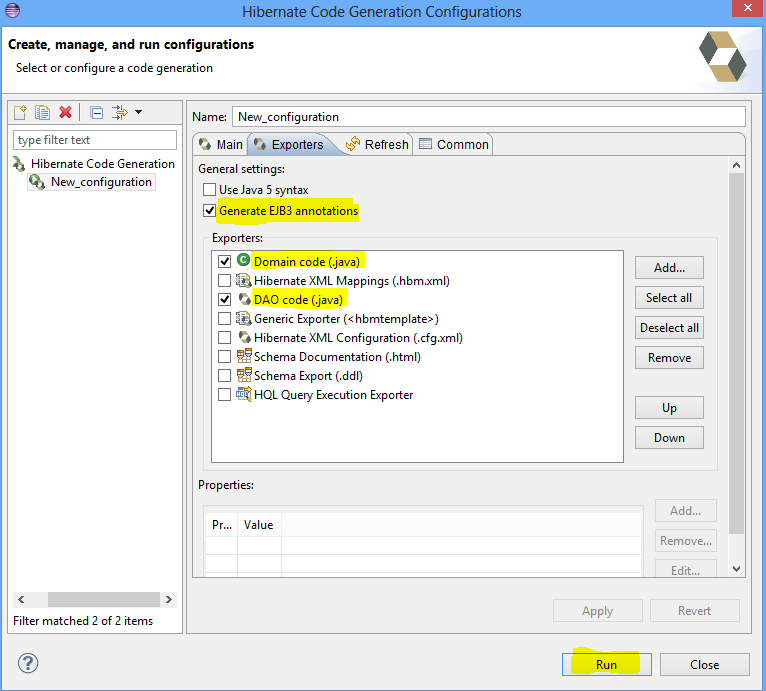Switch to the Main tab
Viewport: 766px width, 691px height.
(221, 145)
